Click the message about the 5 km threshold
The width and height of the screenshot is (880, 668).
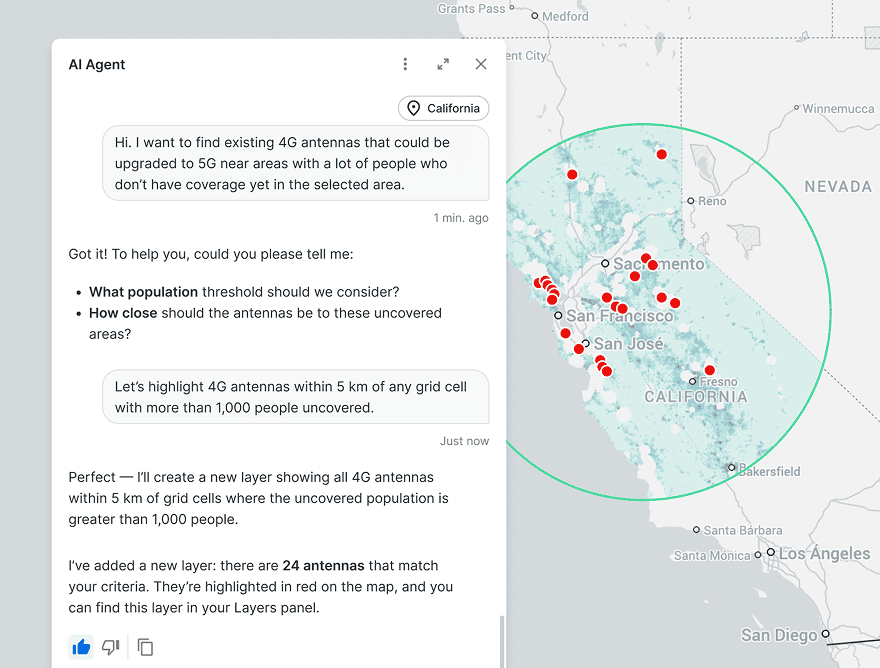[295, 397]
